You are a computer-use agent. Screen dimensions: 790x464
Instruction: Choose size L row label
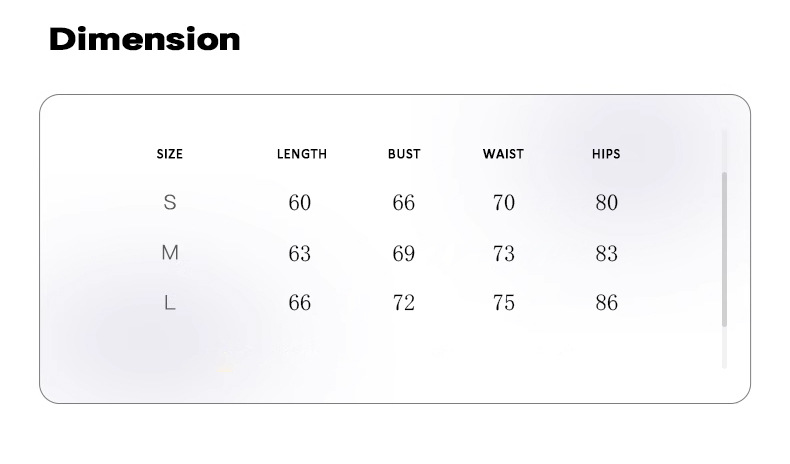click(x=170, y=303)
